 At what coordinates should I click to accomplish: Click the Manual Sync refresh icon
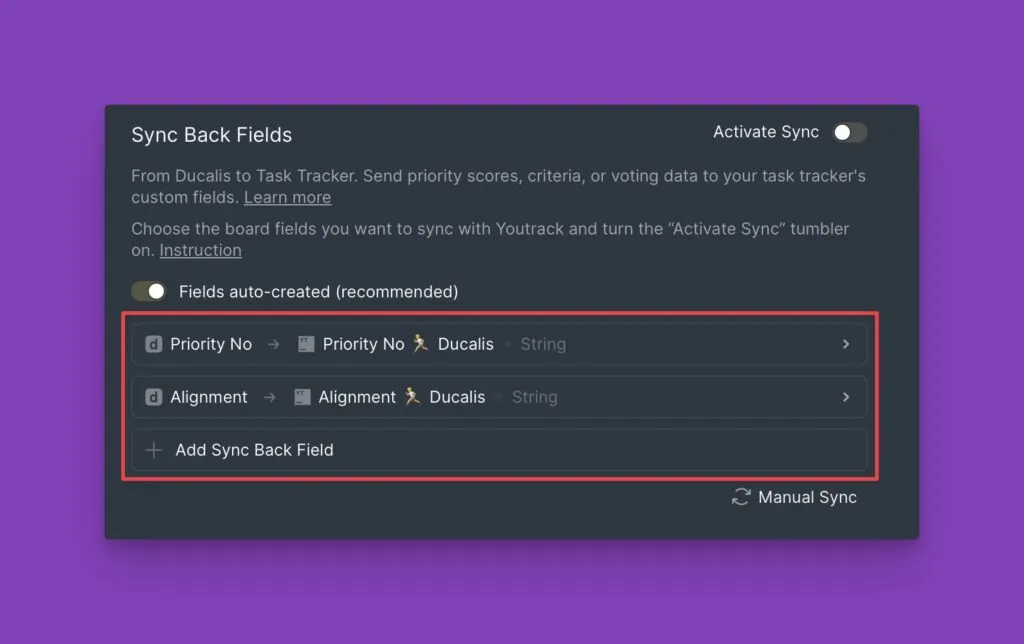click(741, 497)
